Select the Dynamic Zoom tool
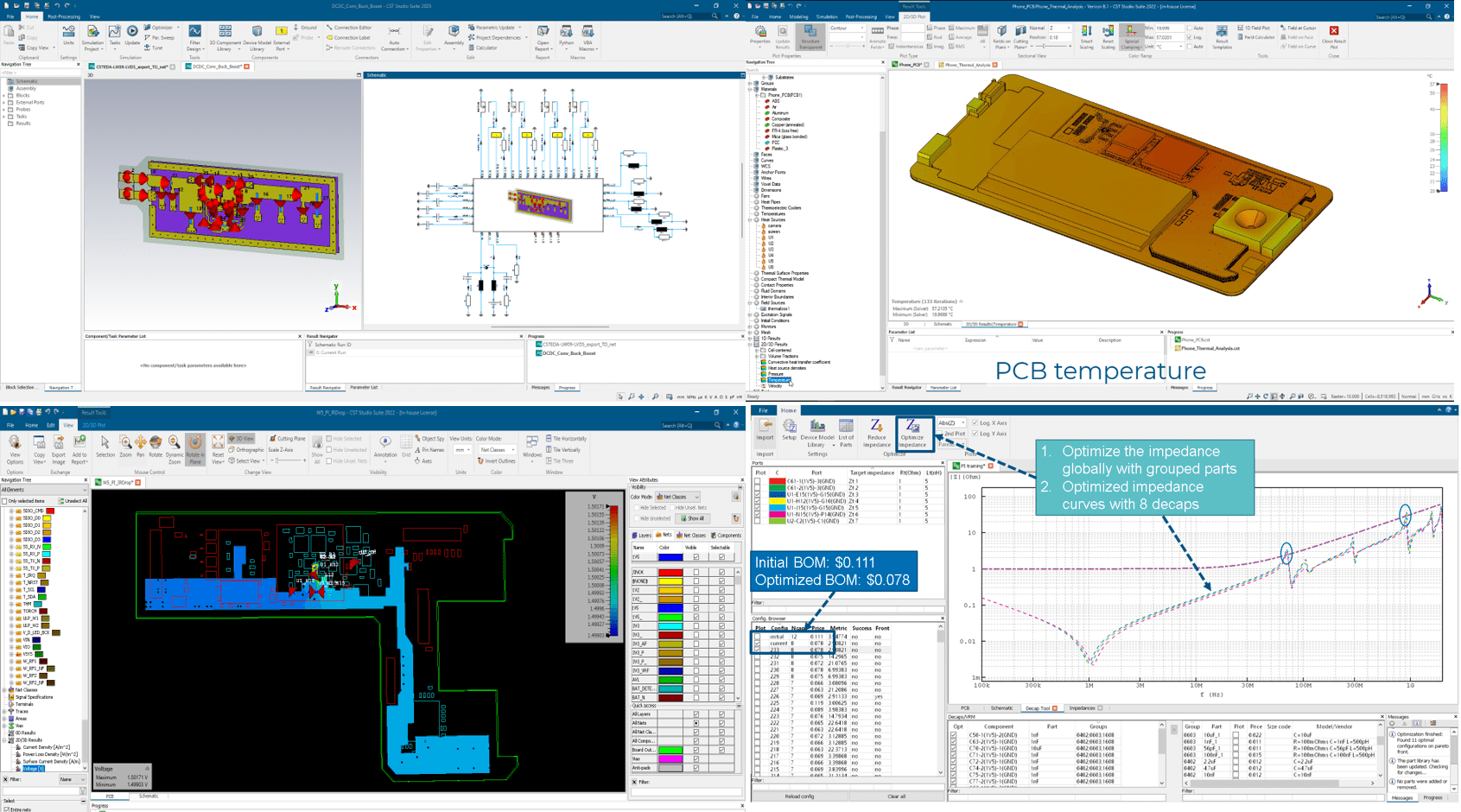This screenshot has width=1461, height=812. [x=175, y=450]
